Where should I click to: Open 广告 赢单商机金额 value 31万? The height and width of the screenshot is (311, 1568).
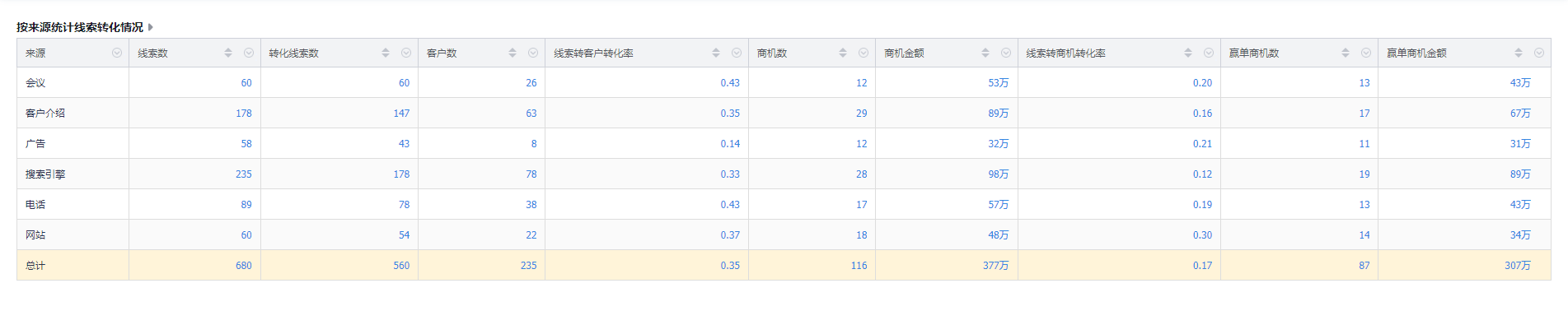[1520, 144]
